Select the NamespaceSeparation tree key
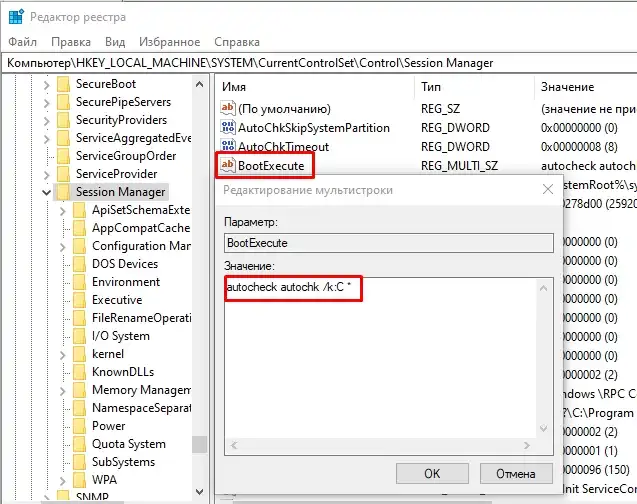 (141, 408)
